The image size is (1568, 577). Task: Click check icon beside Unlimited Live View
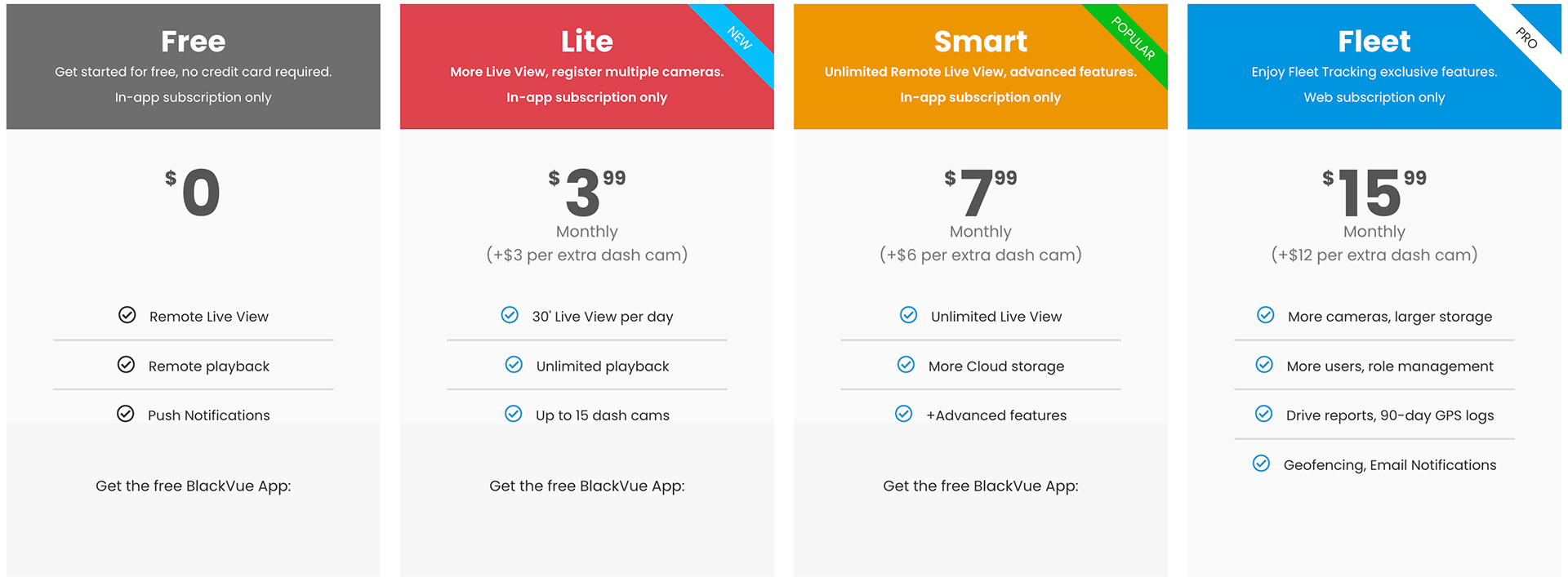pyautogui.click(x=908, y=315)
